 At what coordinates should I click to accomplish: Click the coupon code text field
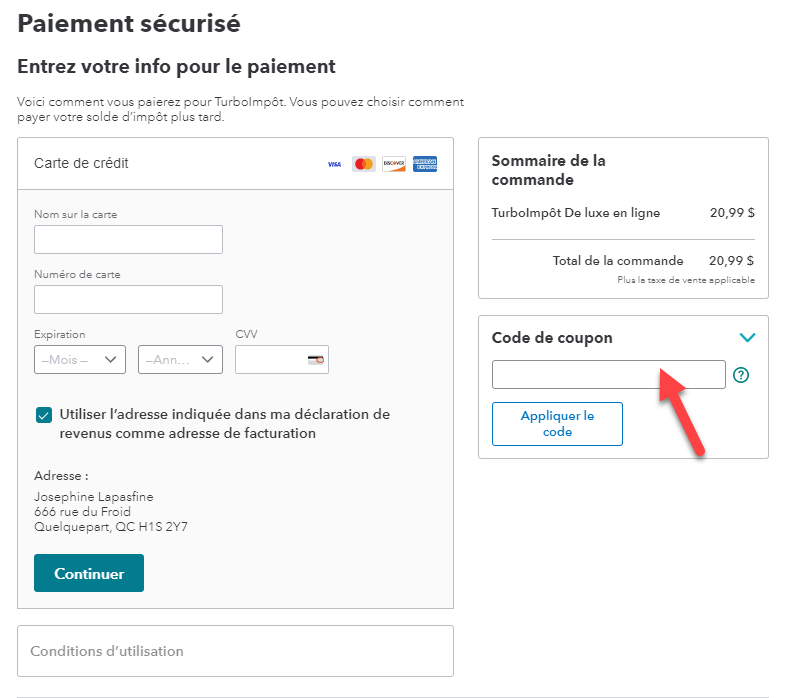coord(608,375)
